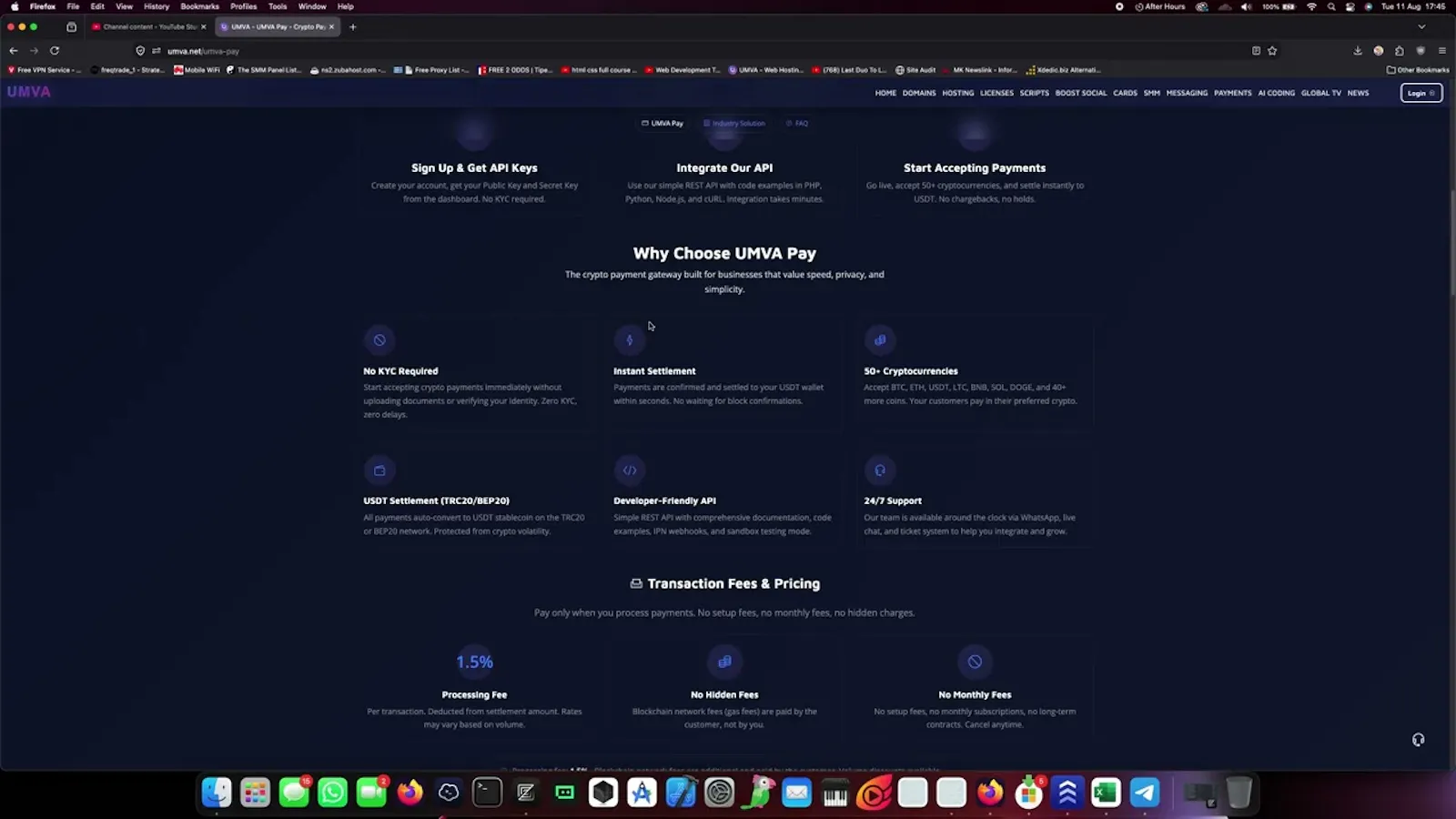Open Wi-Fi status in menu bar
The image size is (1456, 819).
(1311, 6)
